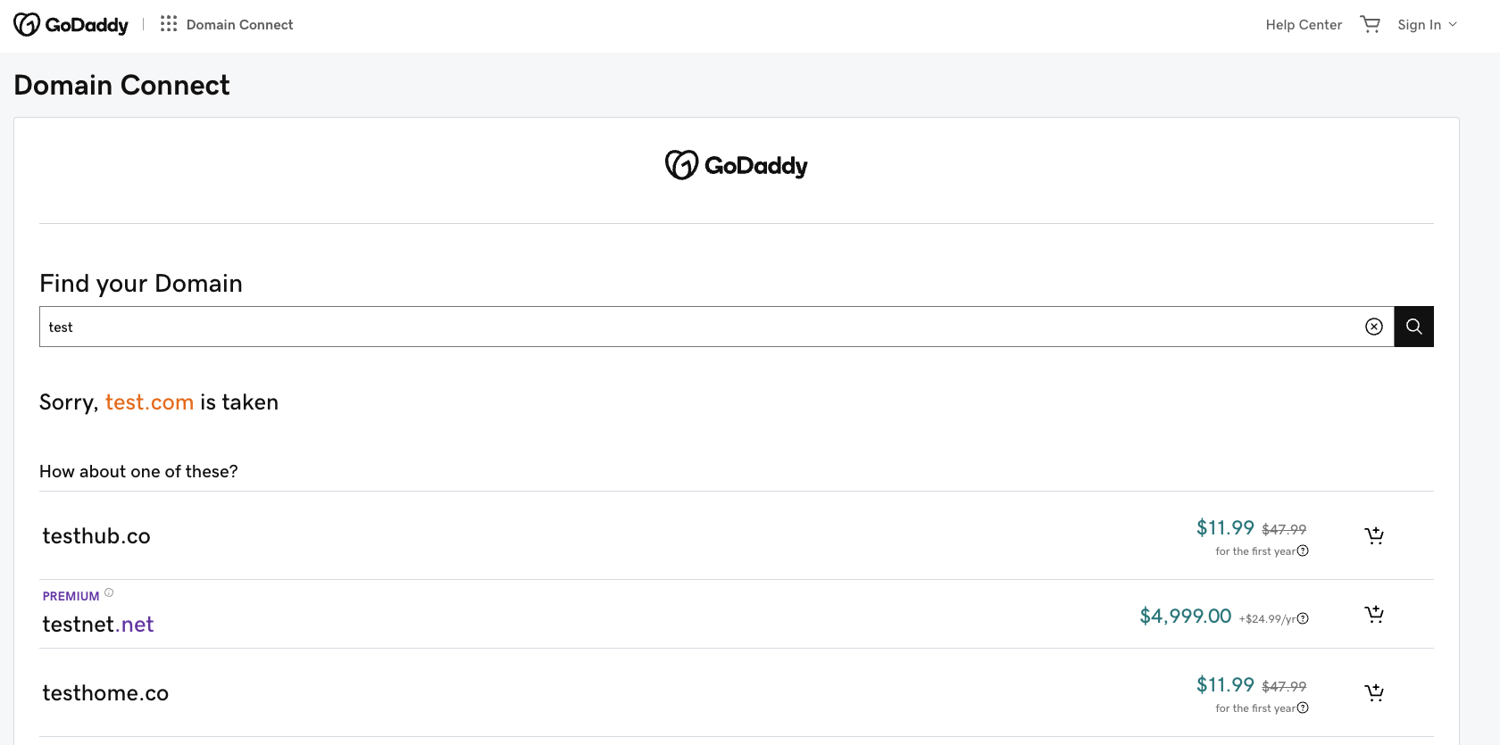Select the Domain Connect menu item
1500x745 pixels.
coord(239,23)
